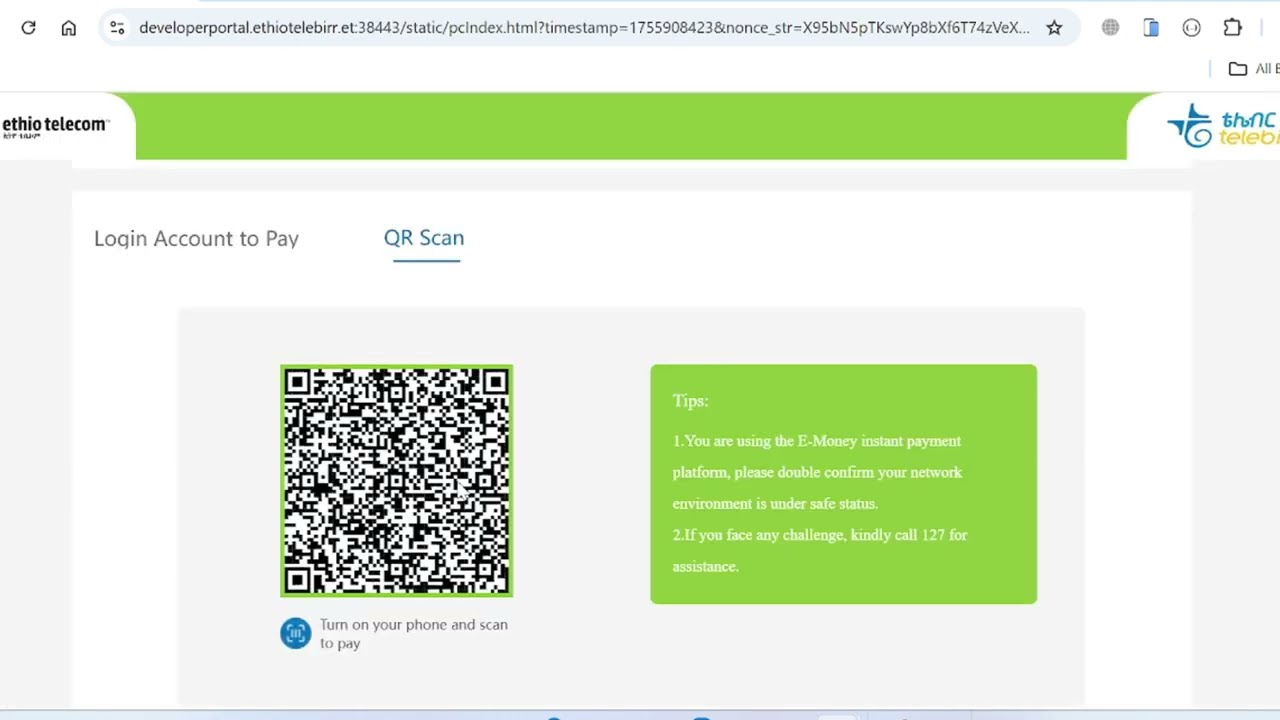This screenshot has width=1280, height=720.
Task: Click the 'E-Money instant payment' tip line
Action: click(817, 441)
